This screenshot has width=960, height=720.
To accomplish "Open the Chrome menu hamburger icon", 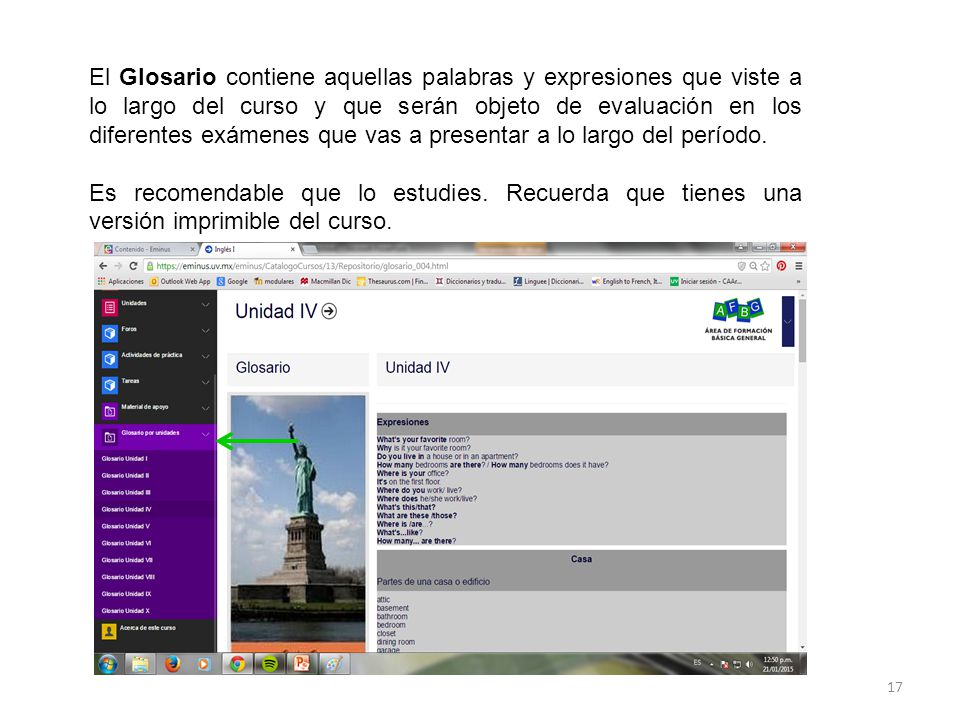I will pyautogui.click(x=798, y=266).
